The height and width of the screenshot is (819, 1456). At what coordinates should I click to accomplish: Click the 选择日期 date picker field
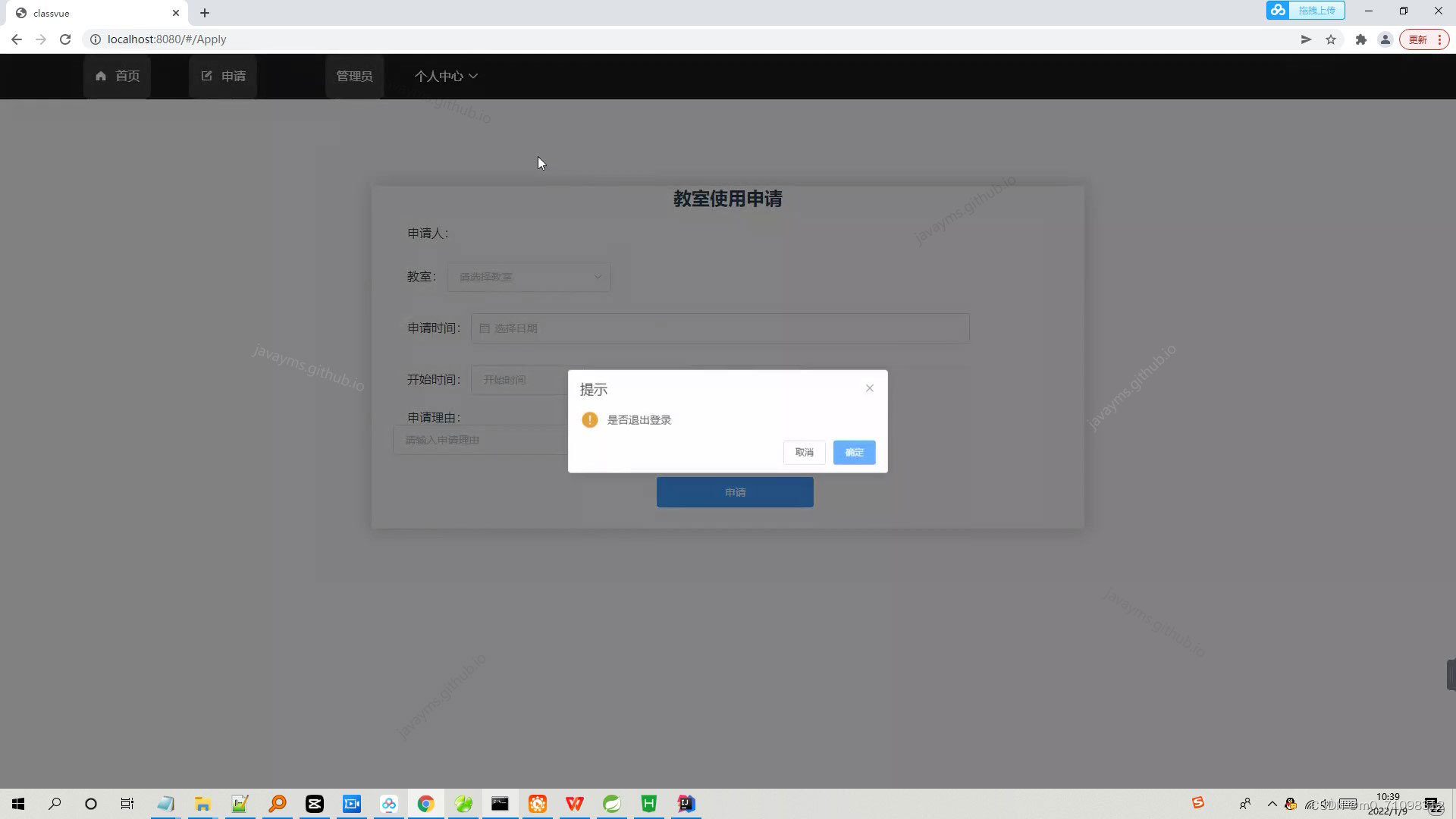pos(720,328)
